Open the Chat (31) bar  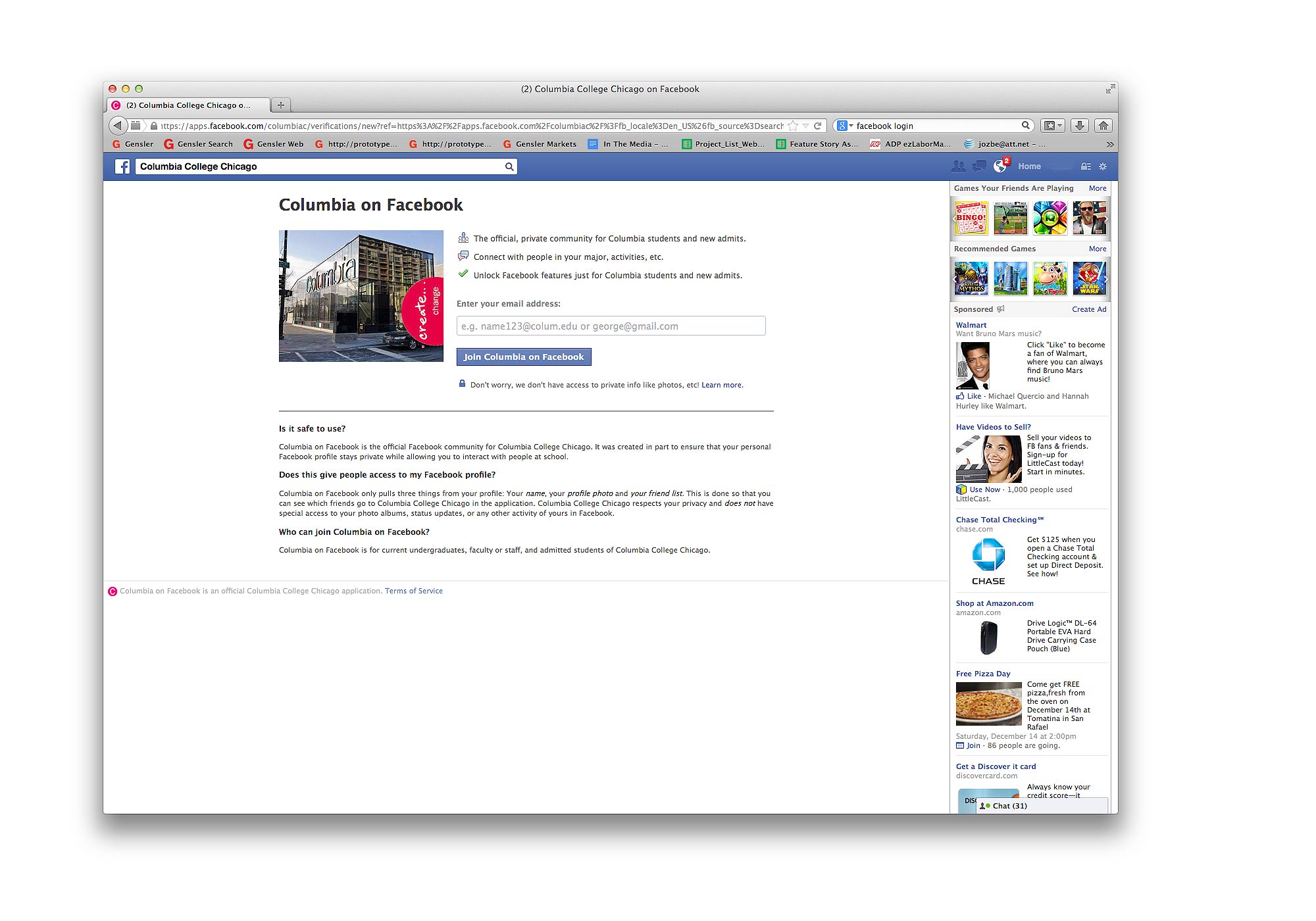pos(1042,806)
